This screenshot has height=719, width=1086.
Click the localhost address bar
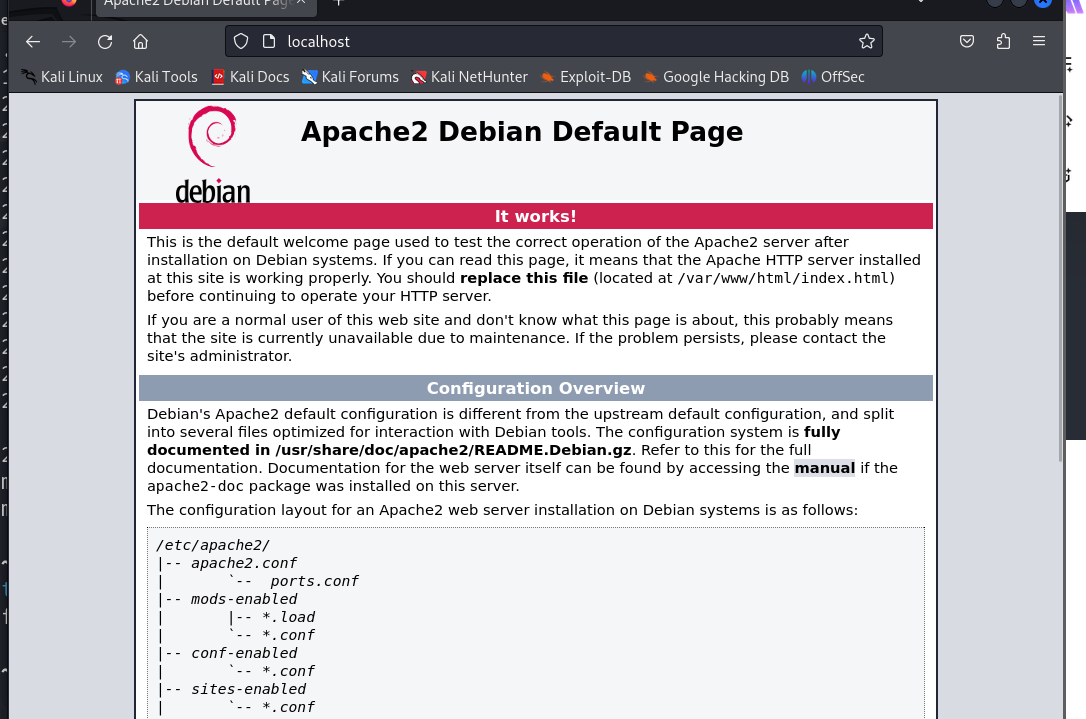point(554,42)
